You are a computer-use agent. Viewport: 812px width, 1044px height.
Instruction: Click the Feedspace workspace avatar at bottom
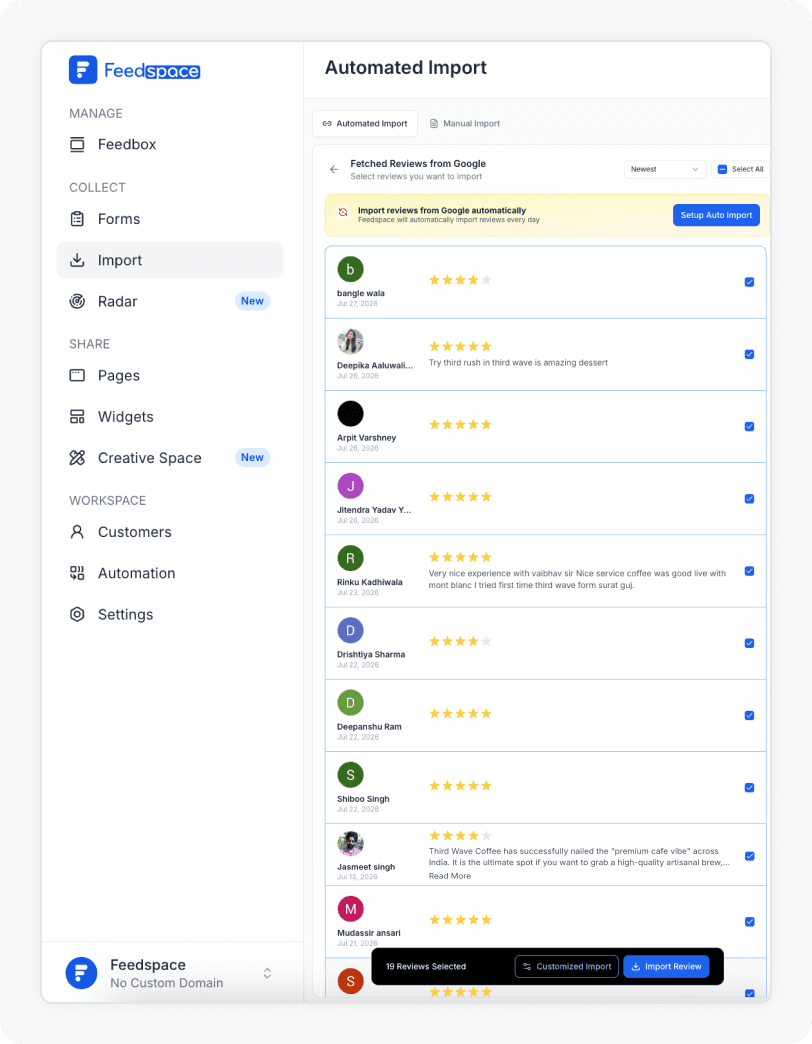(x=81, y=973)
